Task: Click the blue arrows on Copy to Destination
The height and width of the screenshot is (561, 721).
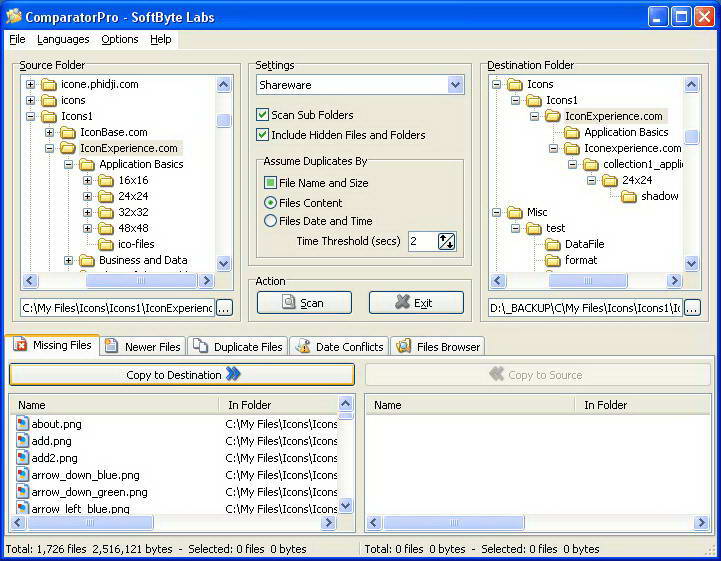Action: 233,374
